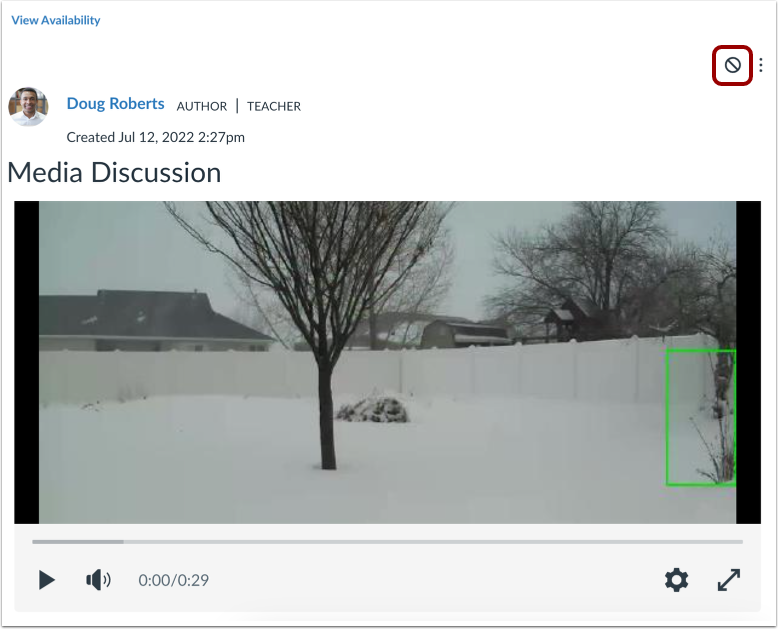The image size is (778, 629).
Task: Click the unpublished circle-slash icon
Action: click(x=732, y=65)
